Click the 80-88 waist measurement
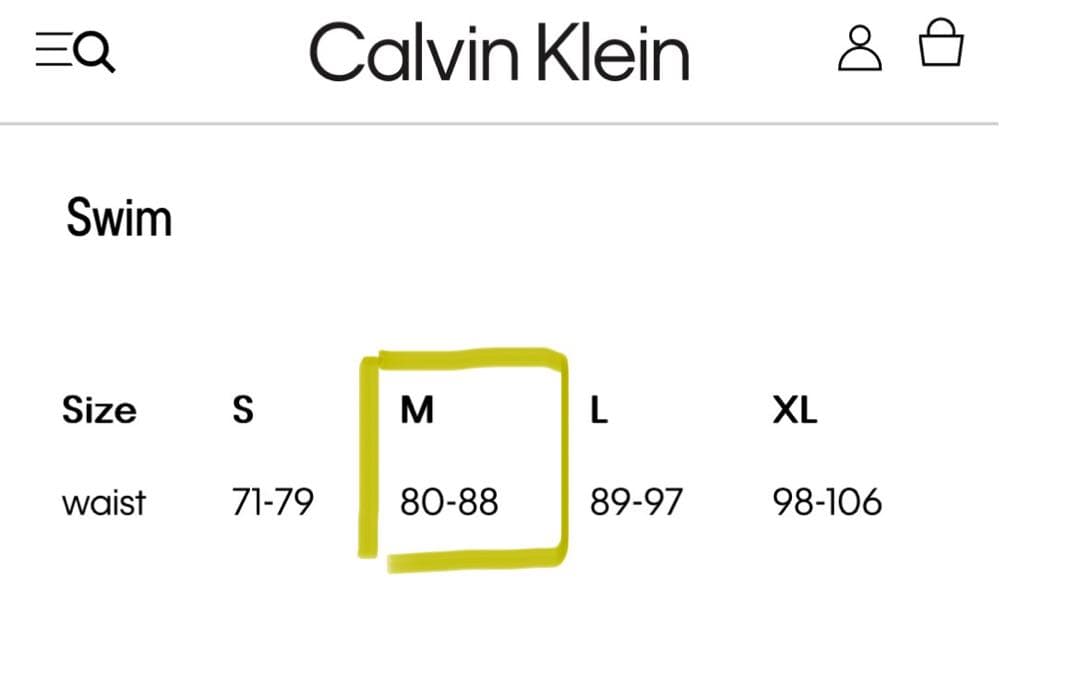 [x=449, y=501]
